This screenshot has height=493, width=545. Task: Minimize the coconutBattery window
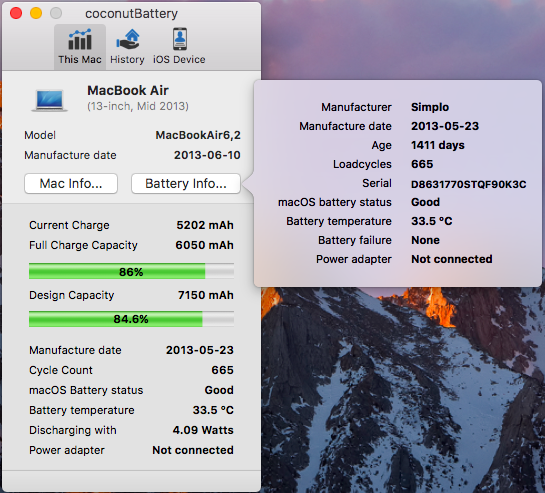pos(36,13)
